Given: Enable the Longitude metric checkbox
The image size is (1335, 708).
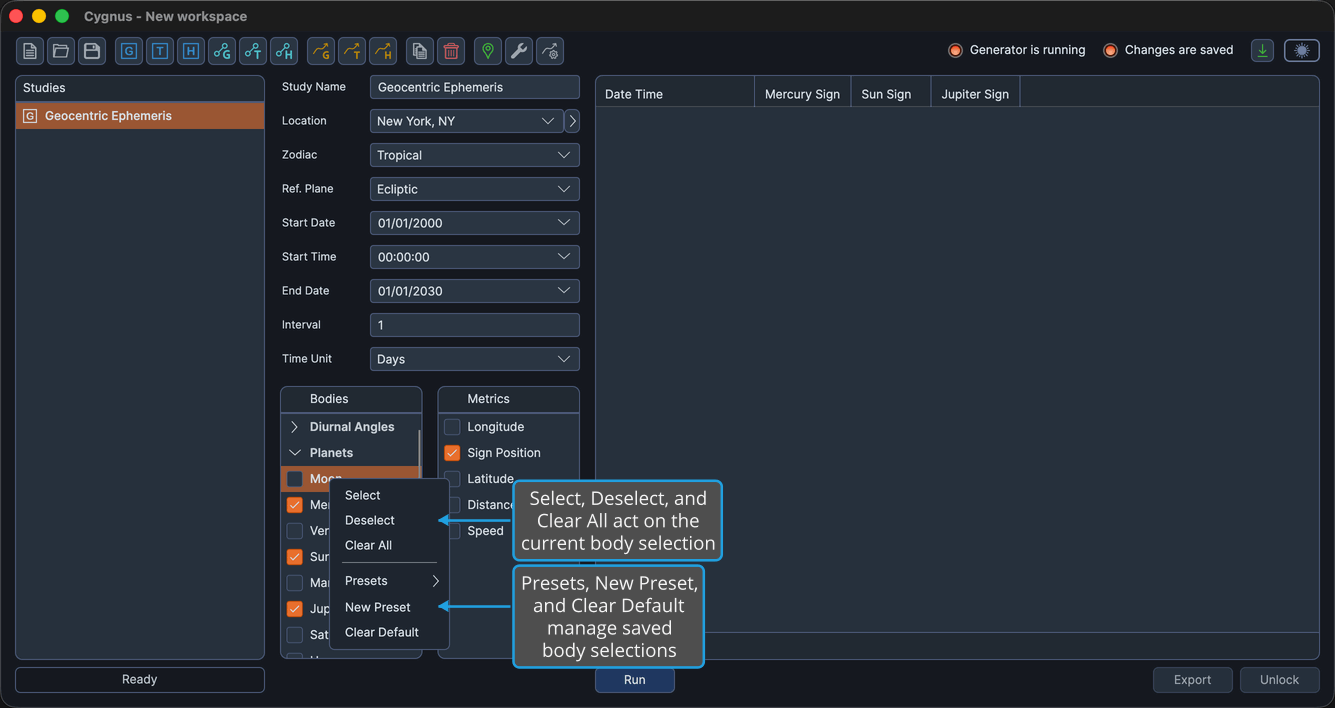Looking at the screenshot, I should (x=452, y=427).
